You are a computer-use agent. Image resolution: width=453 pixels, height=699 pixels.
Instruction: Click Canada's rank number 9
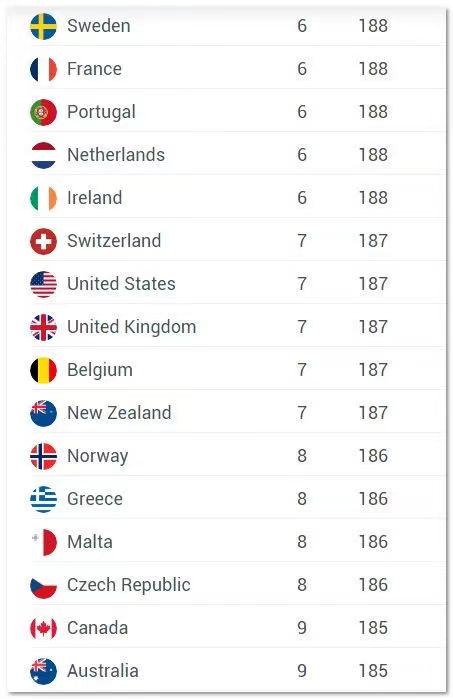tap(302, 628)
